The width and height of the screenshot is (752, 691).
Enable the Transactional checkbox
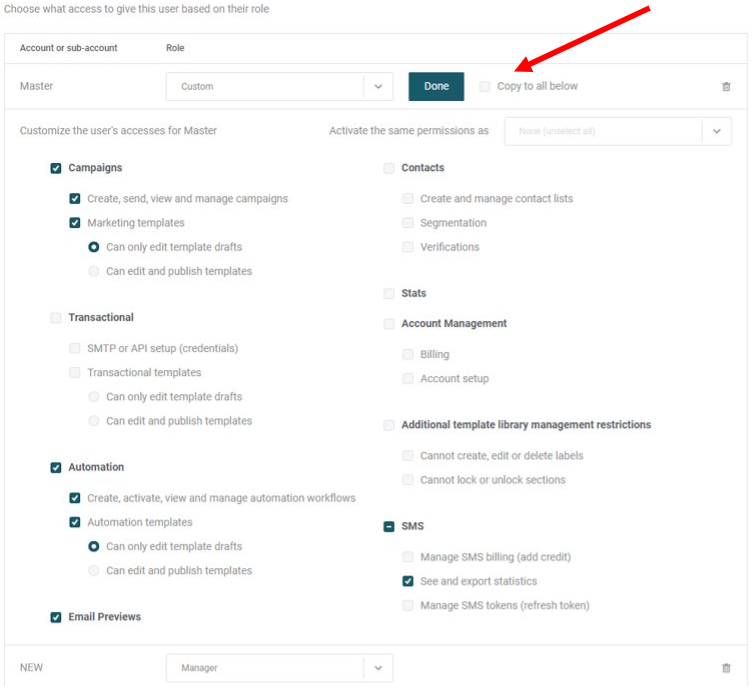(x=56, y=318)
